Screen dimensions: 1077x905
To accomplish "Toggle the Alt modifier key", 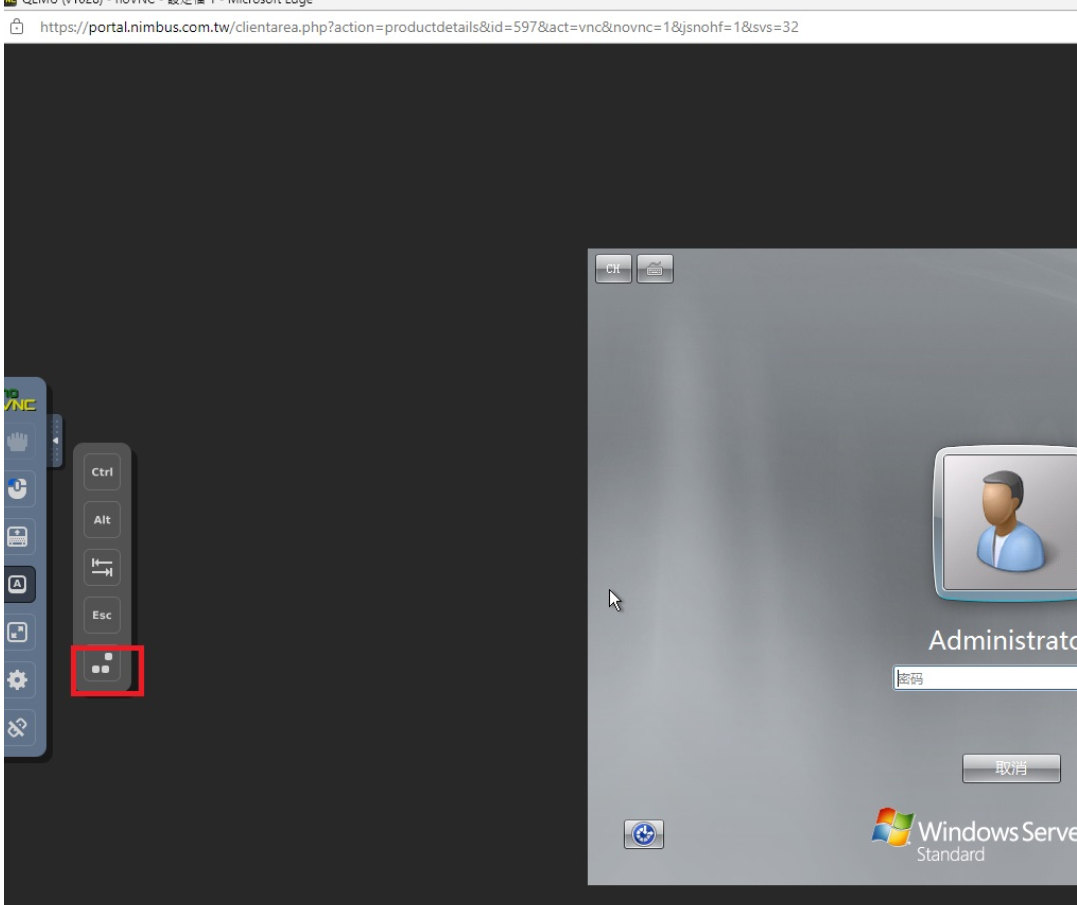I will point(102,520).
